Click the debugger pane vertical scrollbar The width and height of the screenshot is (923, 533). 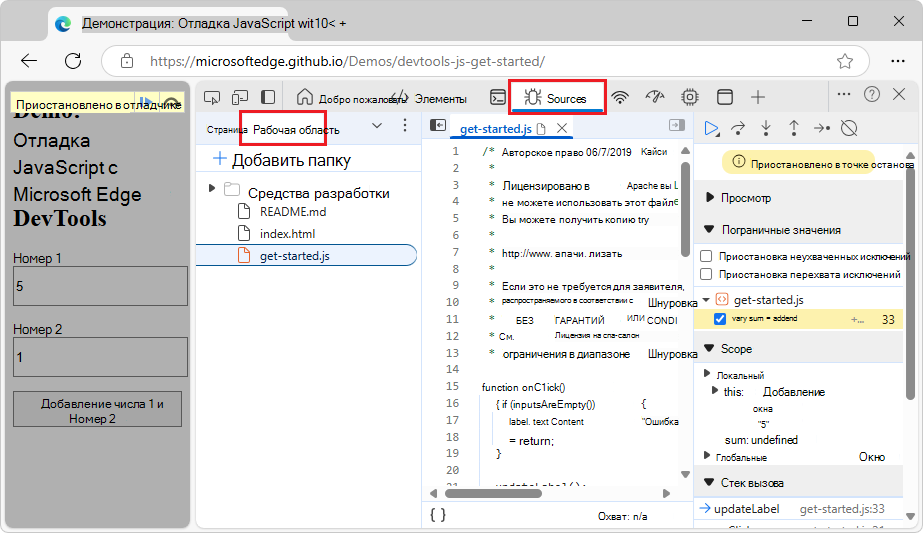[910, 283]
